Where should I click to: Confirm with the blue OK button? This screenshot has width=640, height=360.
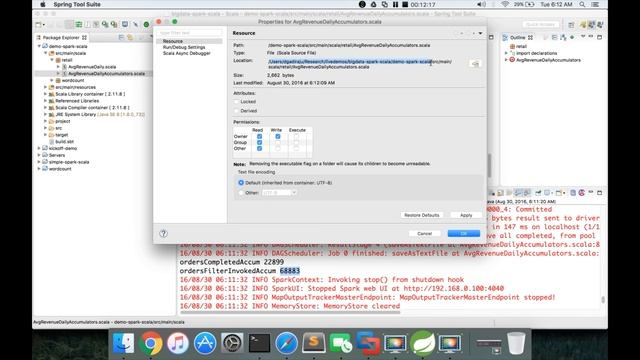point(464,233)
